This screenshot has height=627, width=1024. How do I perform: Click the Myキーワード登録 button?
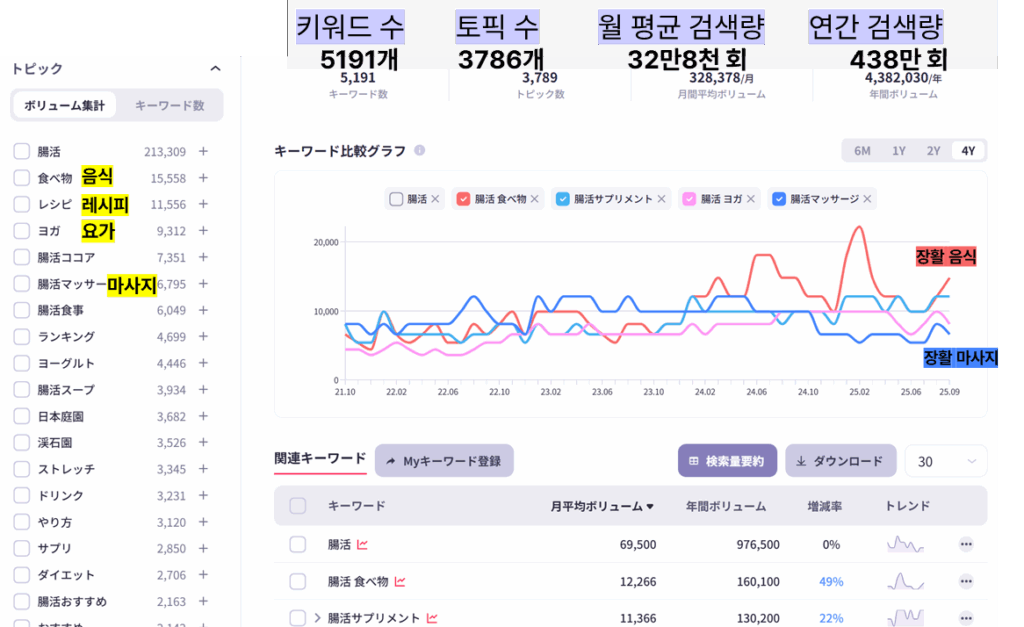pyautogui.click(x=447, y=461)
